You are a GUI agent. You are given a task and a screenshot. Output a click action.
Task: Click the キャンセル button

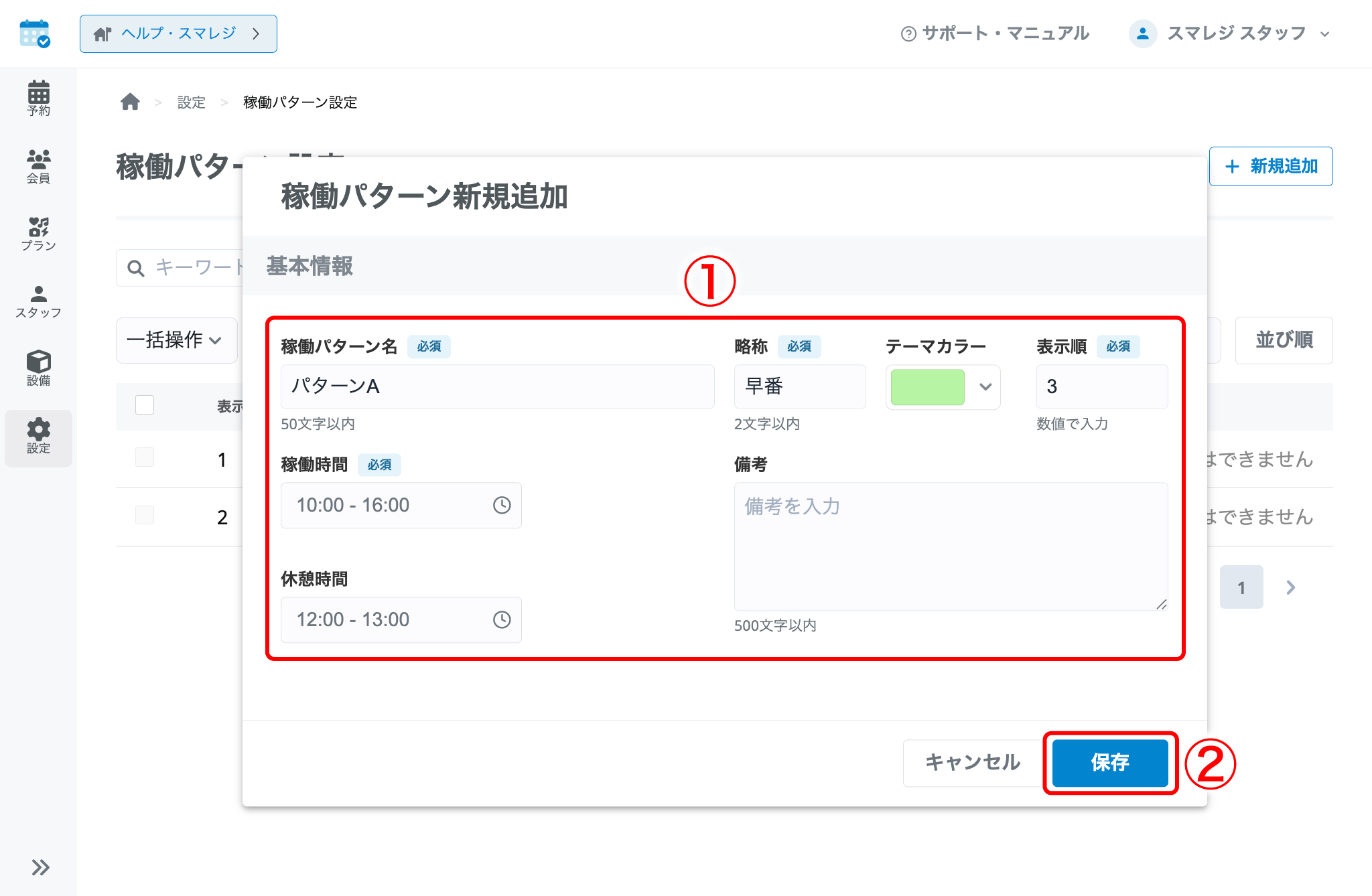(x=973, y=763)
